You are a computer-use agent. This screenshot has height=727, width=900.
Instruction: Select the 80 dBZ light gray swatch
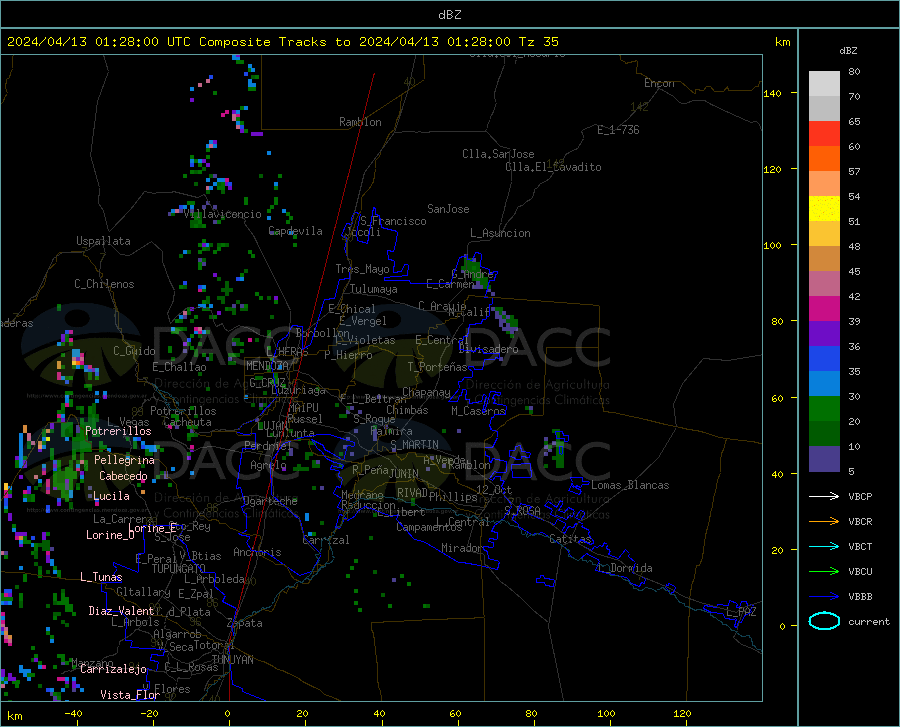(824, 83)
